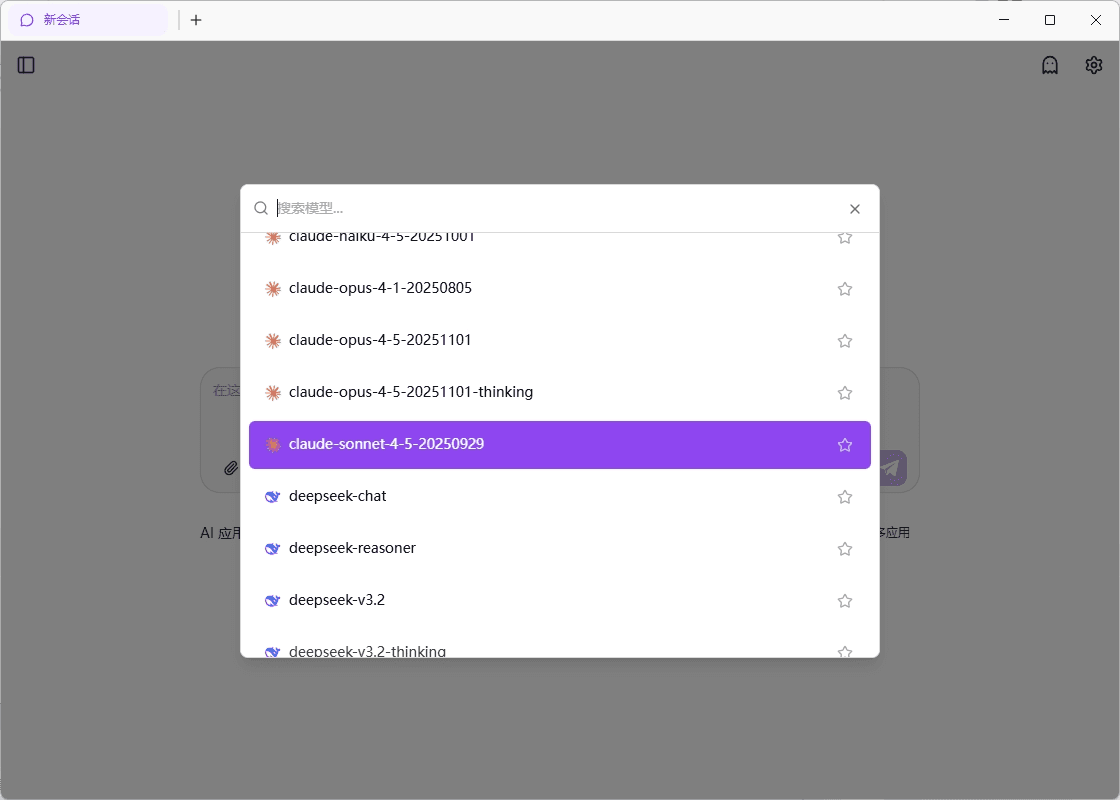Image resolution: width=1120 pixels, height=800 pixels.
Task: Pick the deepseek-v3.2 model
Action: pos(559,601)
